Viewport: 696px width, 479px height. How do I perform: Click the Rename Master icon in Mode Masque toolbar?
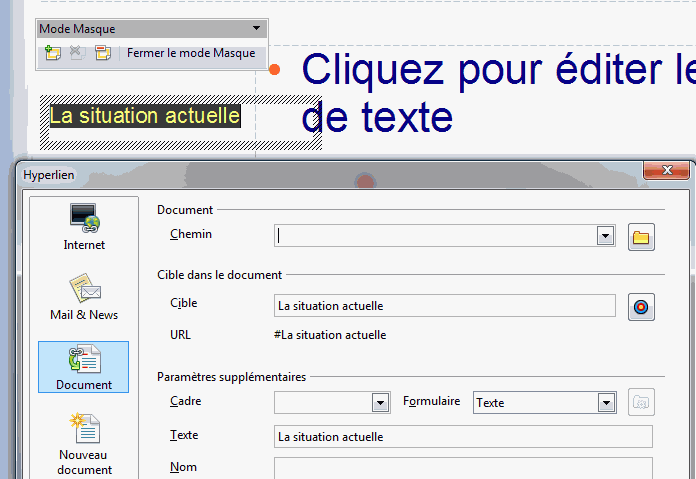[x=103, y=53]
